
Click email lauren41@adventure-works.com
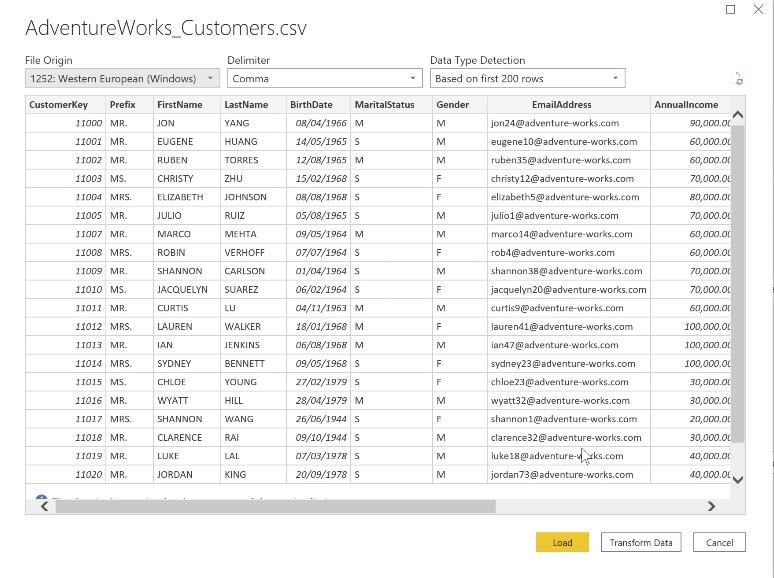(x=569, y=327)
